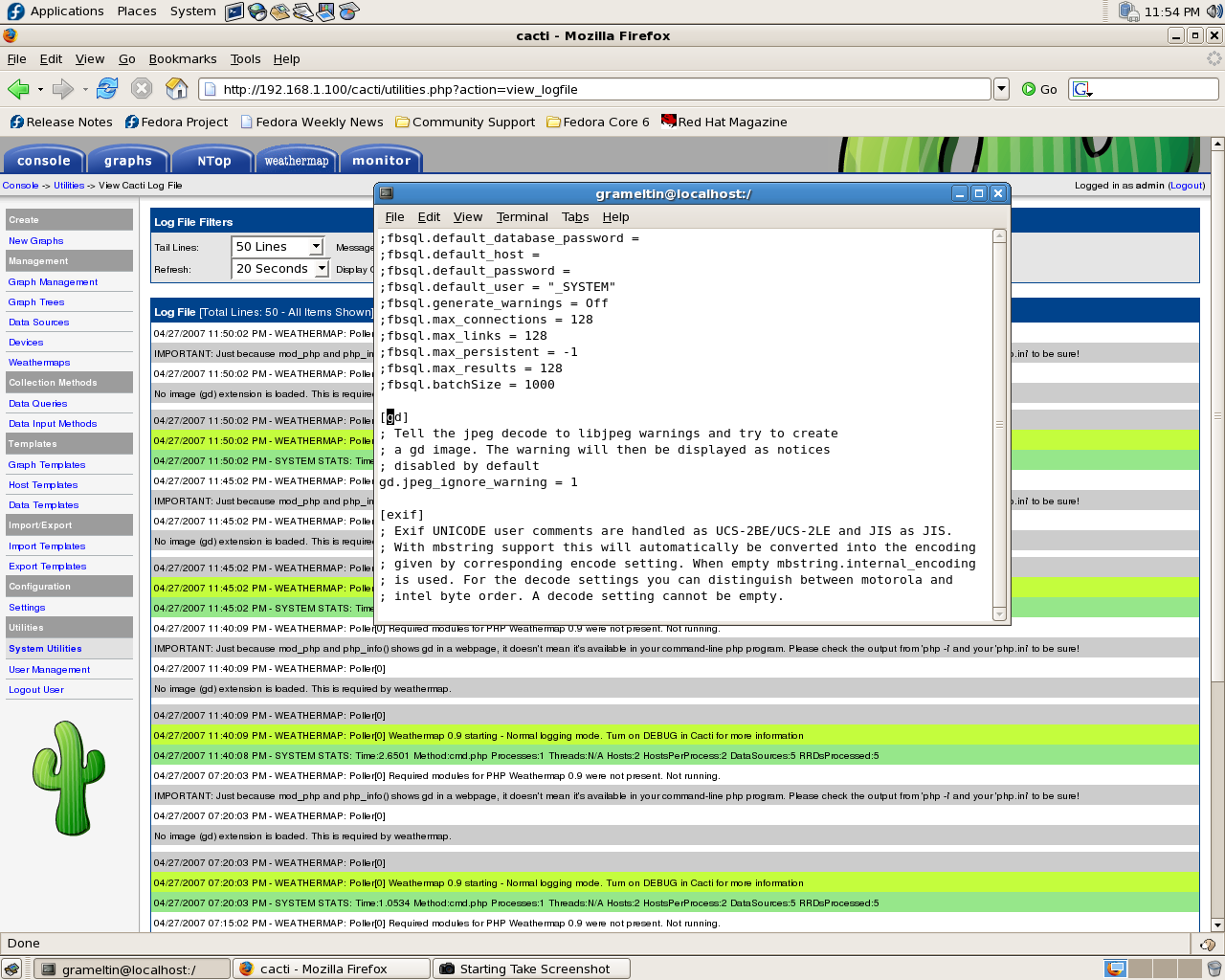
Task: Open Data Queries sidebar link
Action: pos(38,404)
